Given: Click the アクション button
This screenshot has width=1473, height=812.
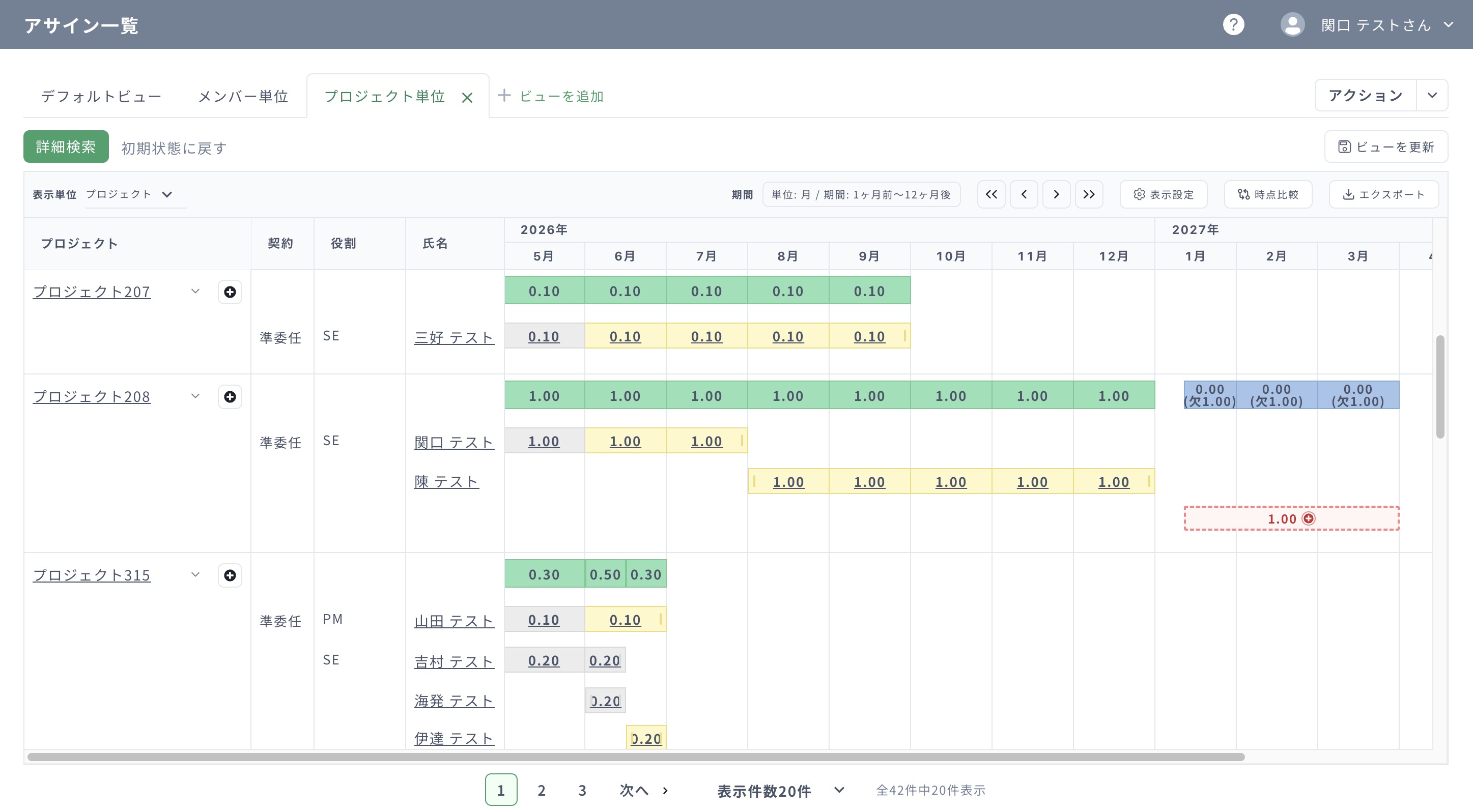Looking at the screenshot, I should (x=1366, y=95).
